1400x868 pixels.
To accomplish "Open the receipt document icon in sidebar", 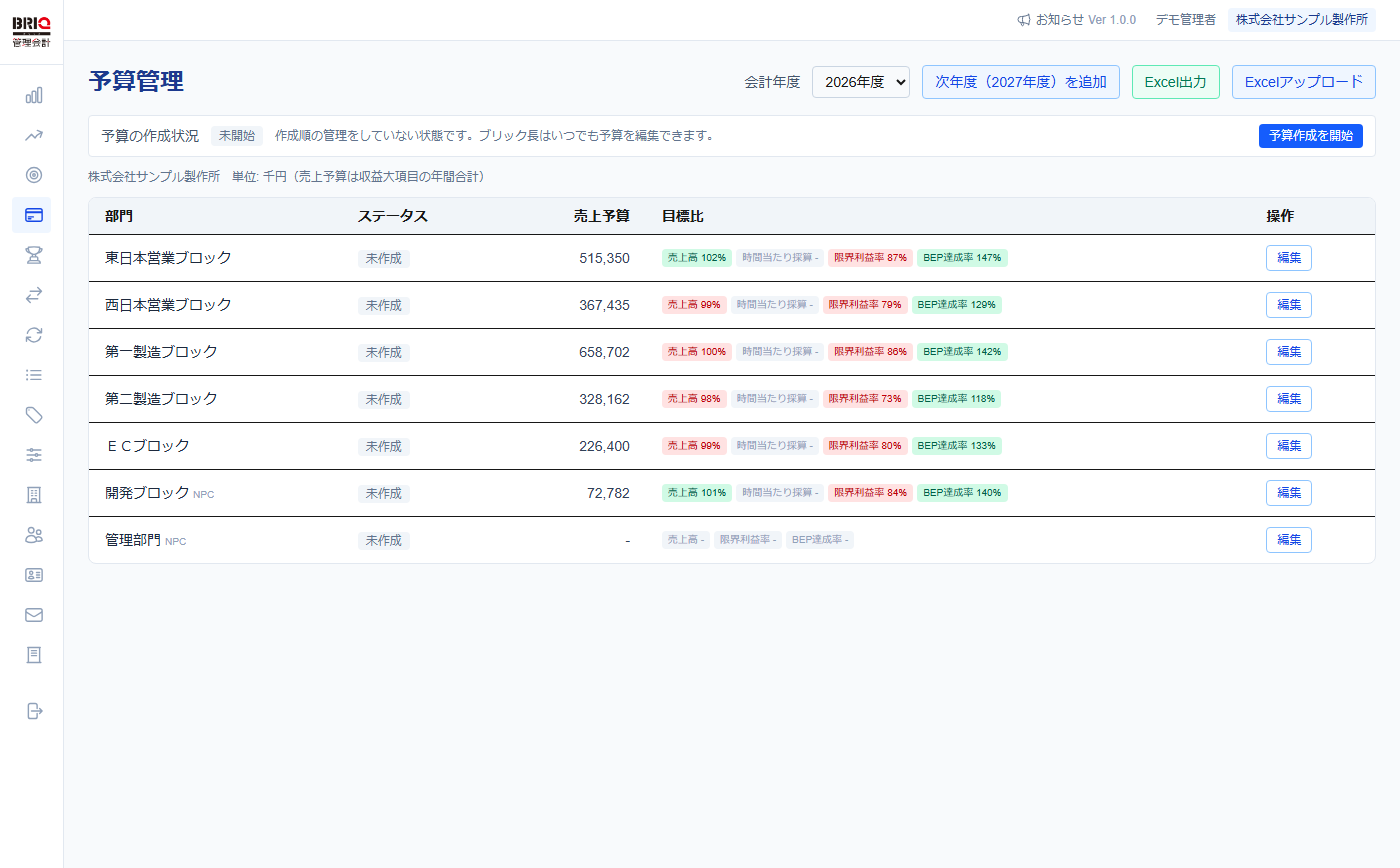I will coord(34,655).
